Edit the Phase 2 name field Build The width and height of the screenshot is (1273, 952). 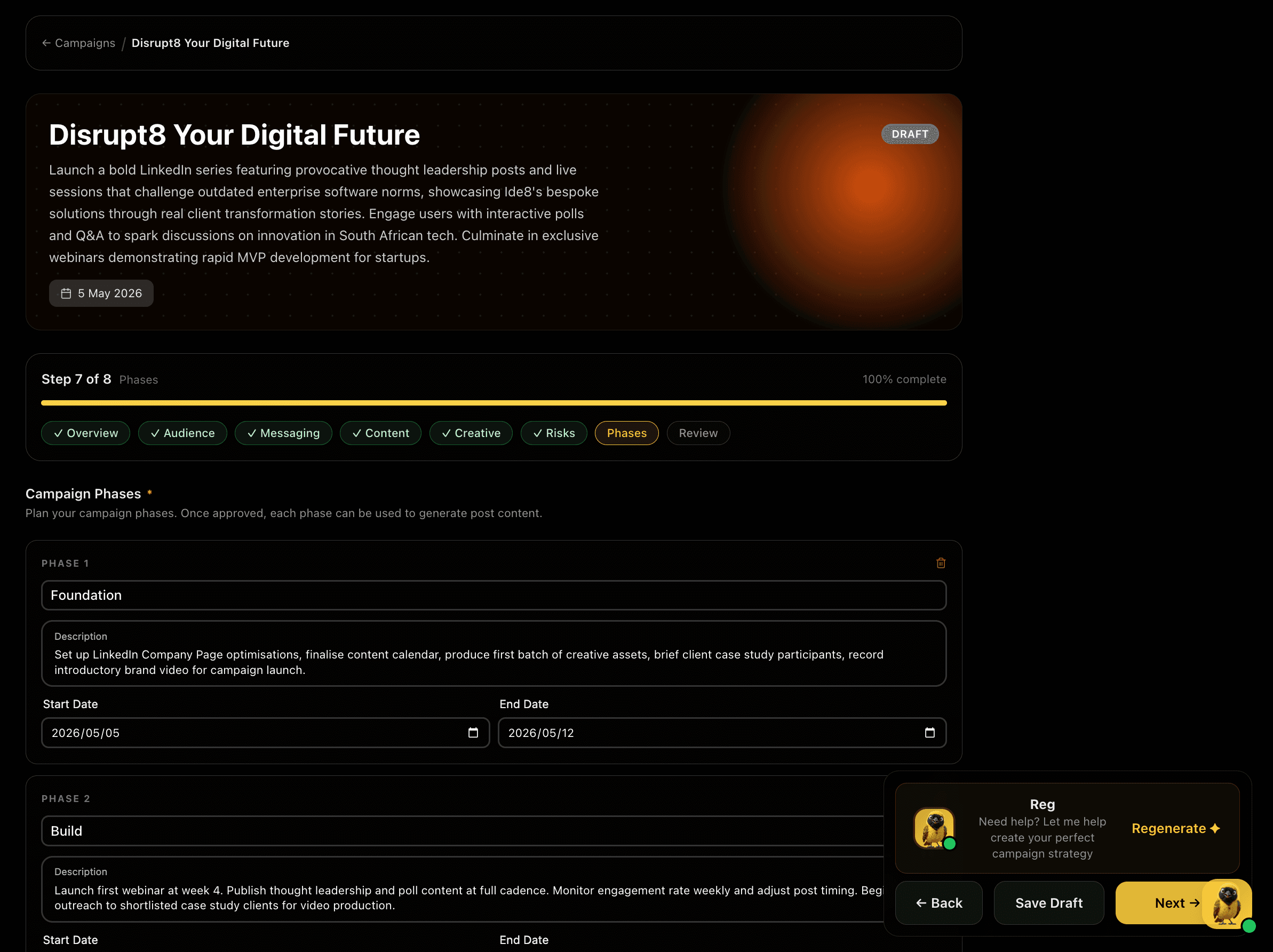click(x=463, y=831)
